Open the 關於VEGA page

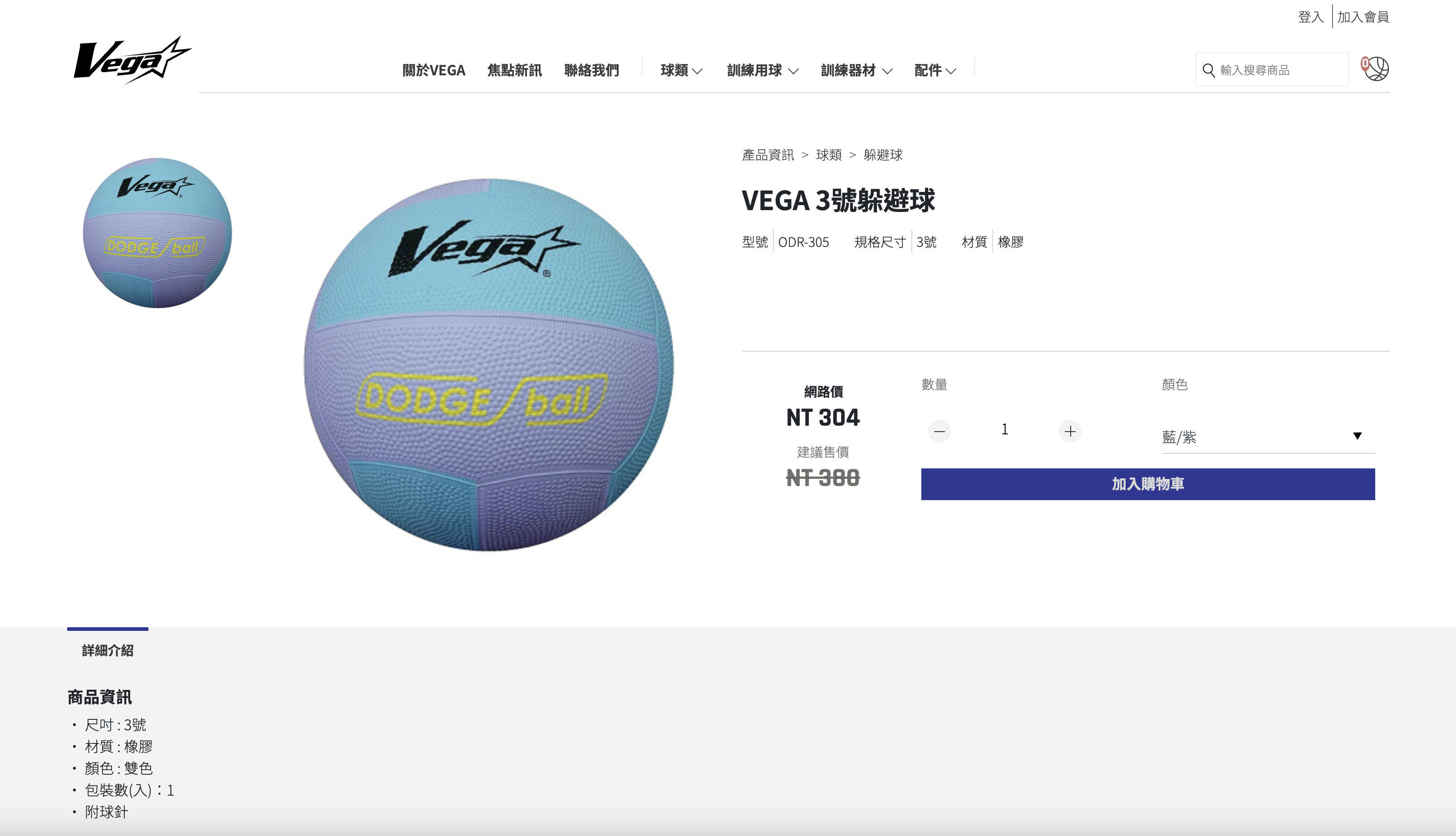(433, 71)
